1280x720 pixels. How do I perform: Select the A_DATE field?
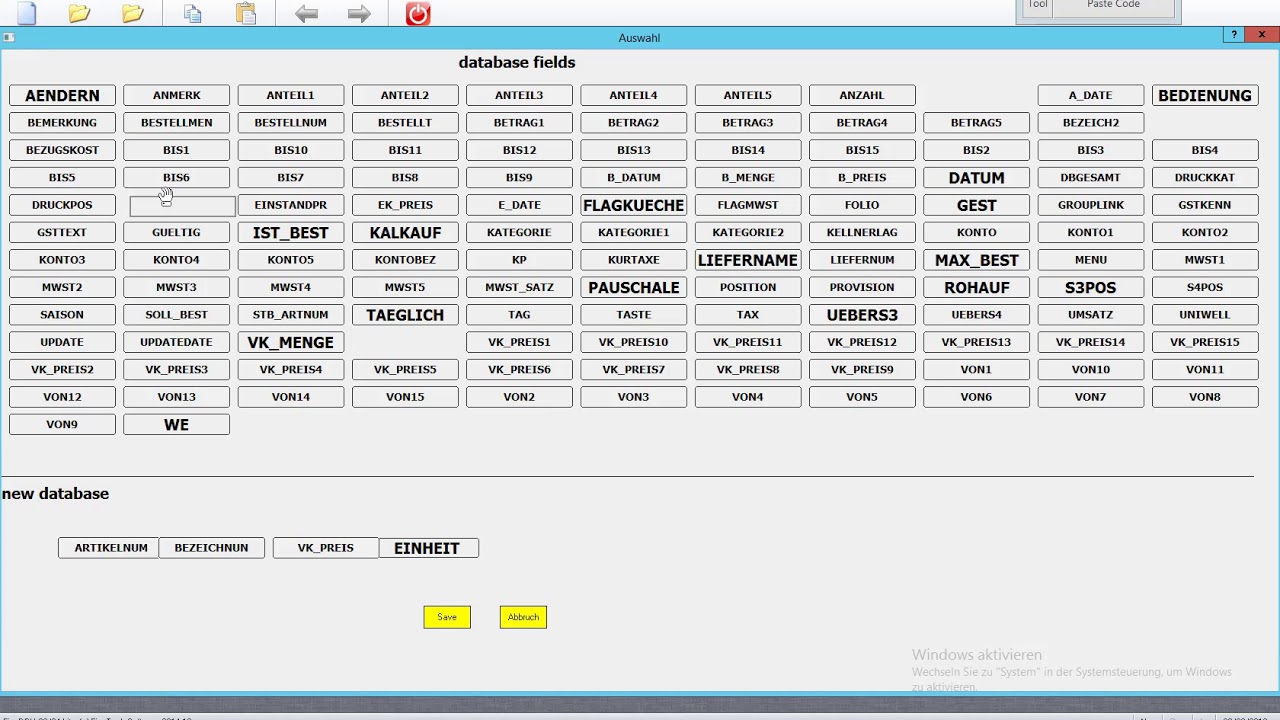(x=1090, y=96)
